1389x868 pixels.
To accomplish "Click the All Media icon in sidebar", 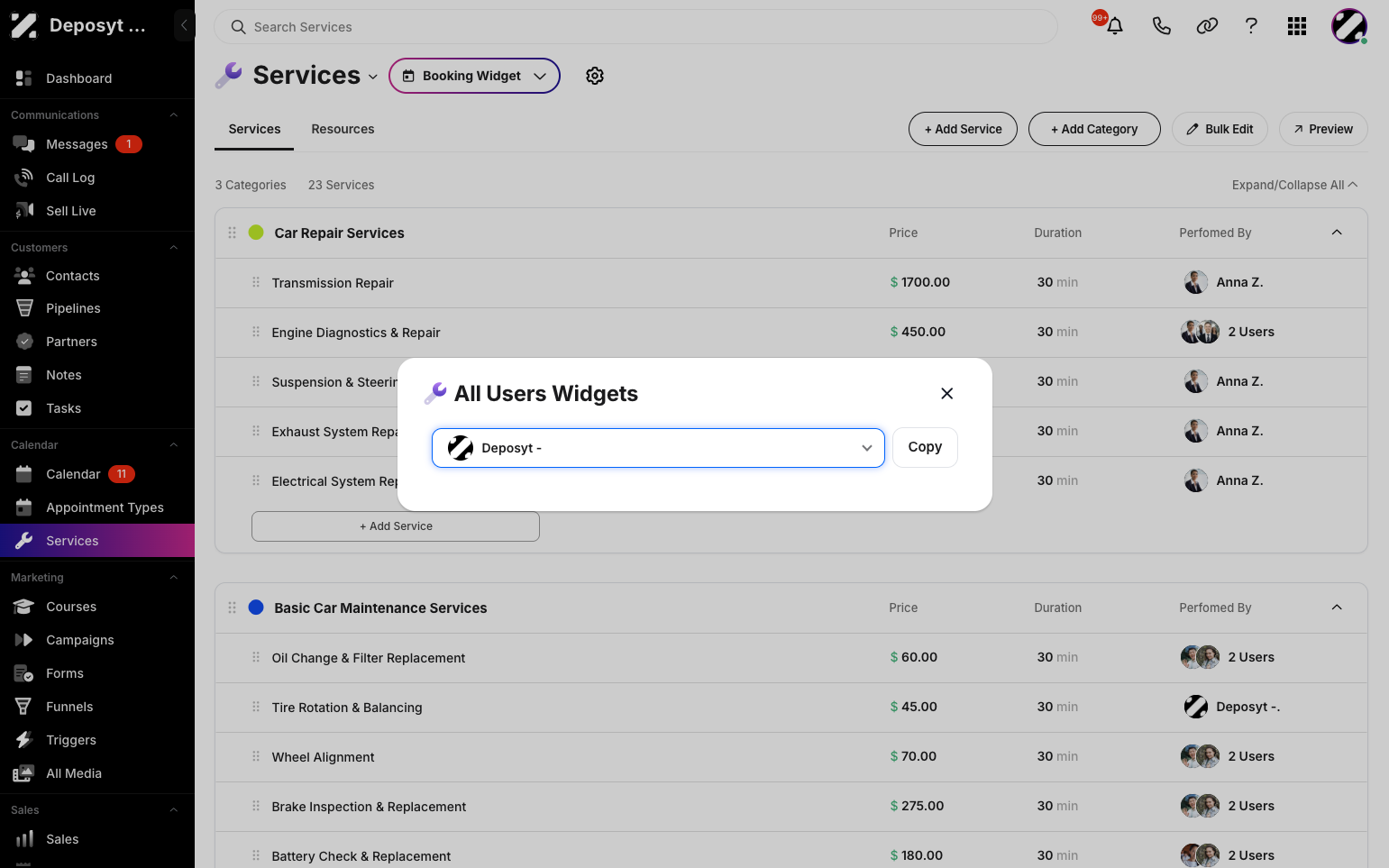I will pyautogui.click(x=24, y=773).
